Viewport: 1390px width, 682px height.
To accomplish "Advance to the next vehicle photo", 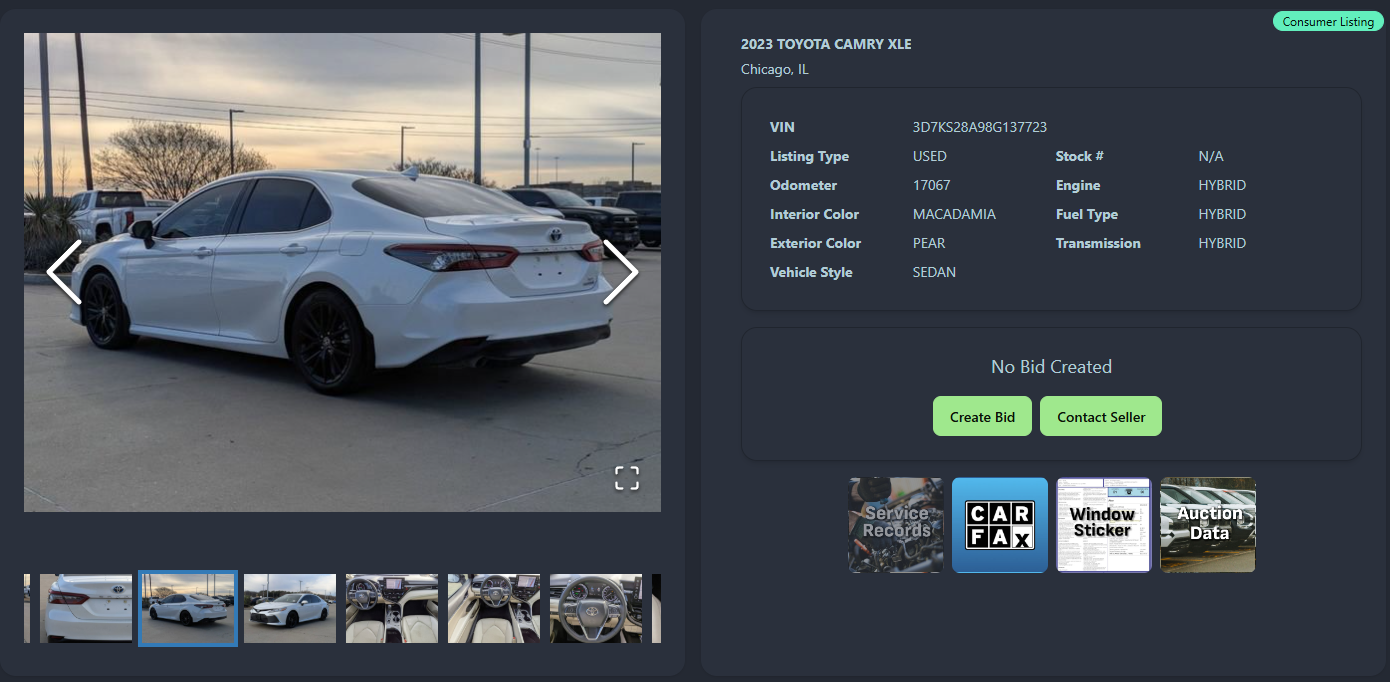I will click(x=620, y=272).
